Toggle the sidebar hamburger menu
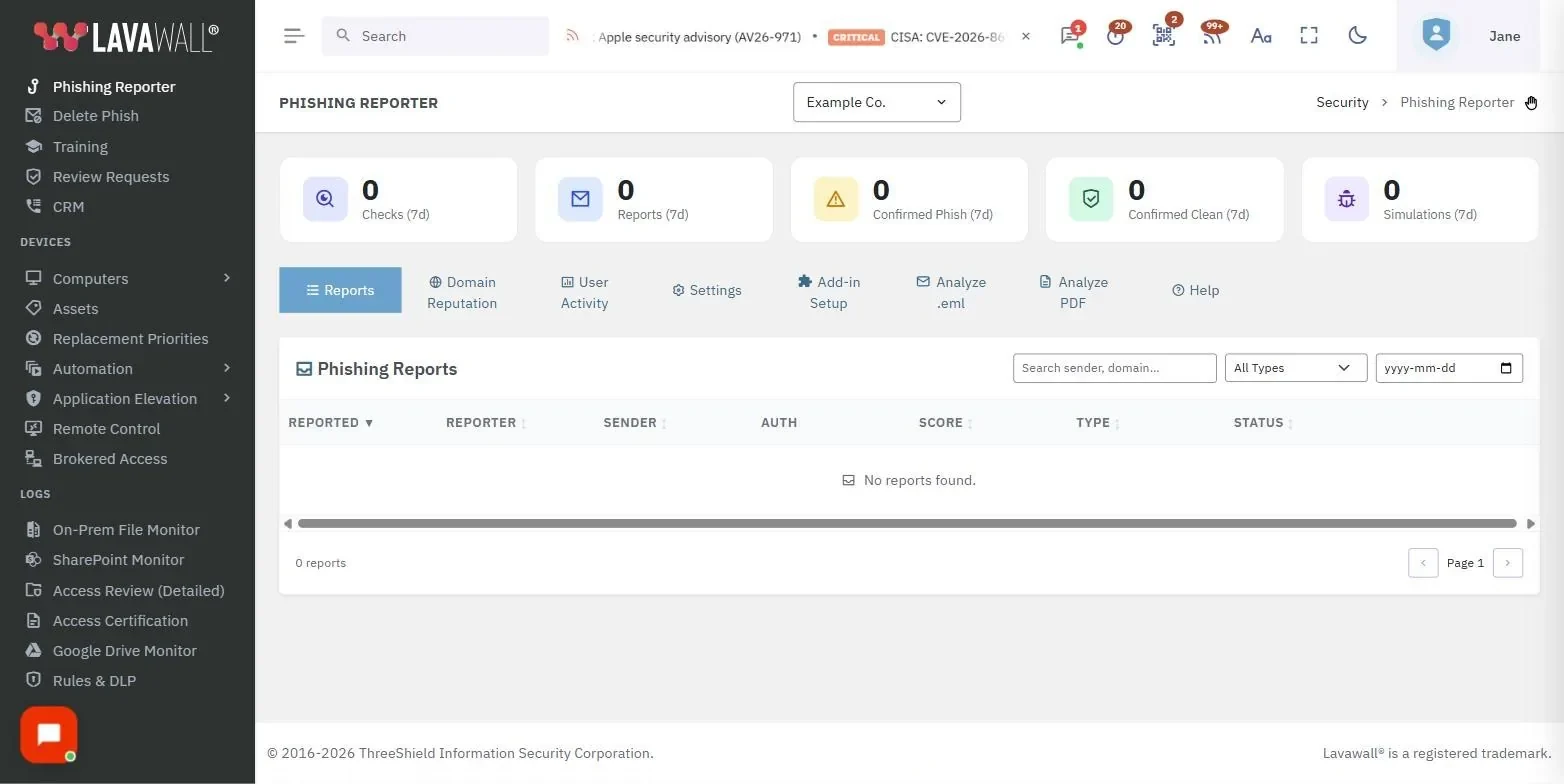1564x784 pixels. coord(293,36)
